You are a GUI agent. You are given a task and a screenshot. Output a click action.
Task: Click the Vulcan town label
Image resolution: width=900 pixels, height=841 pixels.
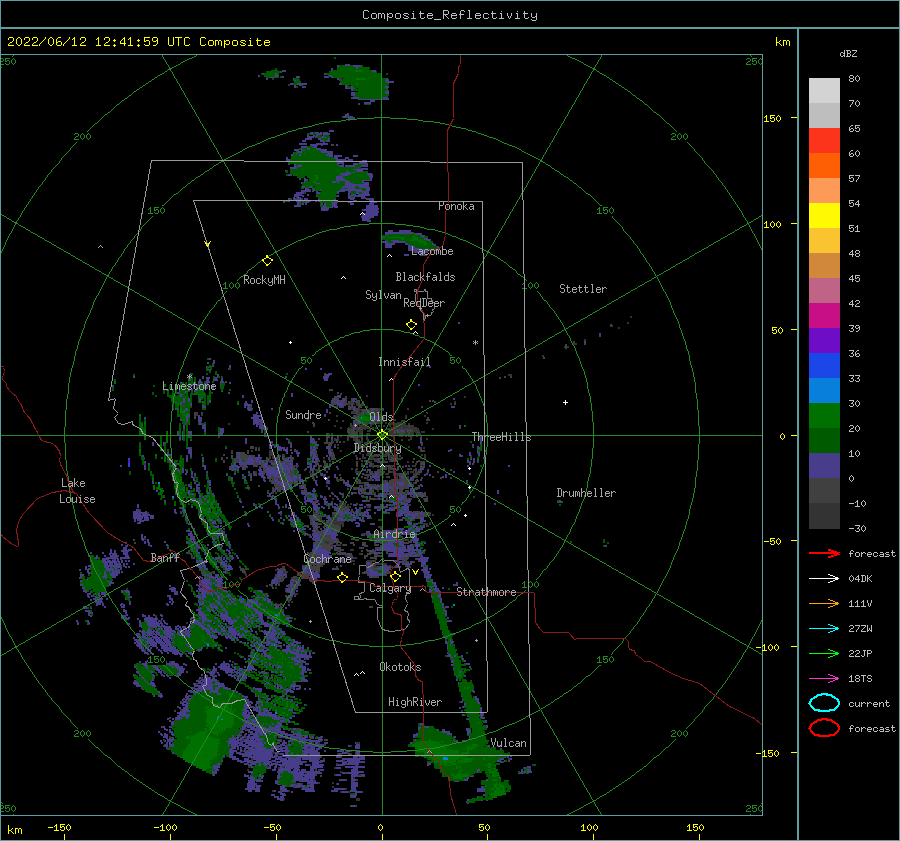(508, 743)
